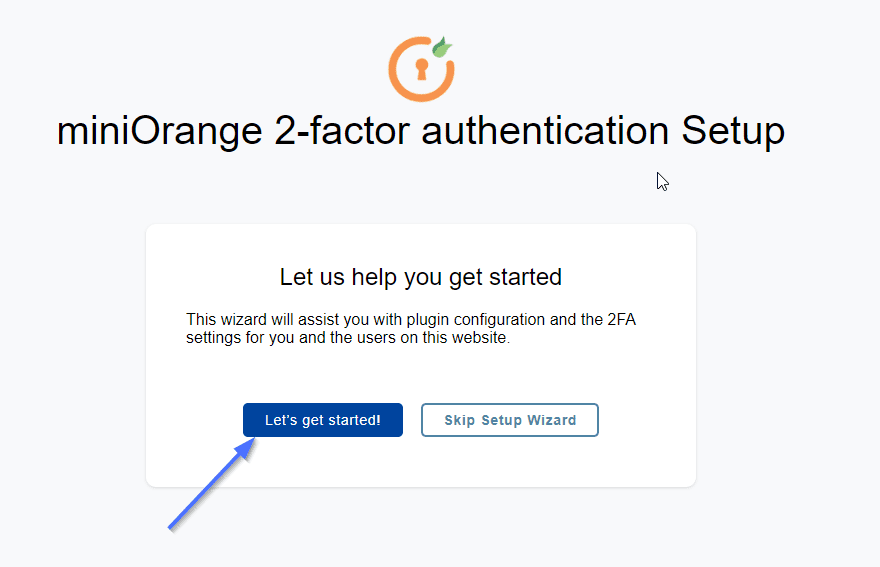This screenshot has height=567, width=880.
Task: Click the miniOrange orange logo icon
Action: [x=421, y=69]
